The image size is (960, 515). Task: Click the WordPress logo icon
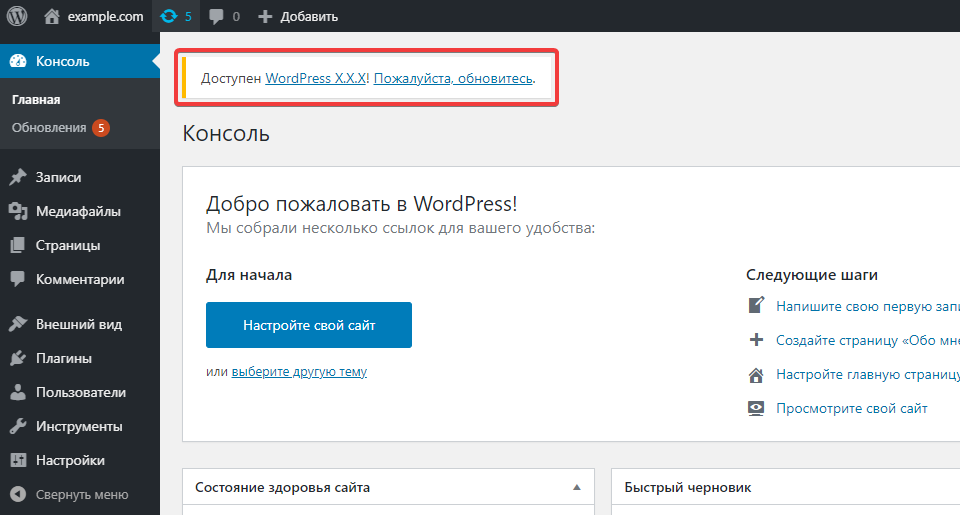(x=17, y=16)
